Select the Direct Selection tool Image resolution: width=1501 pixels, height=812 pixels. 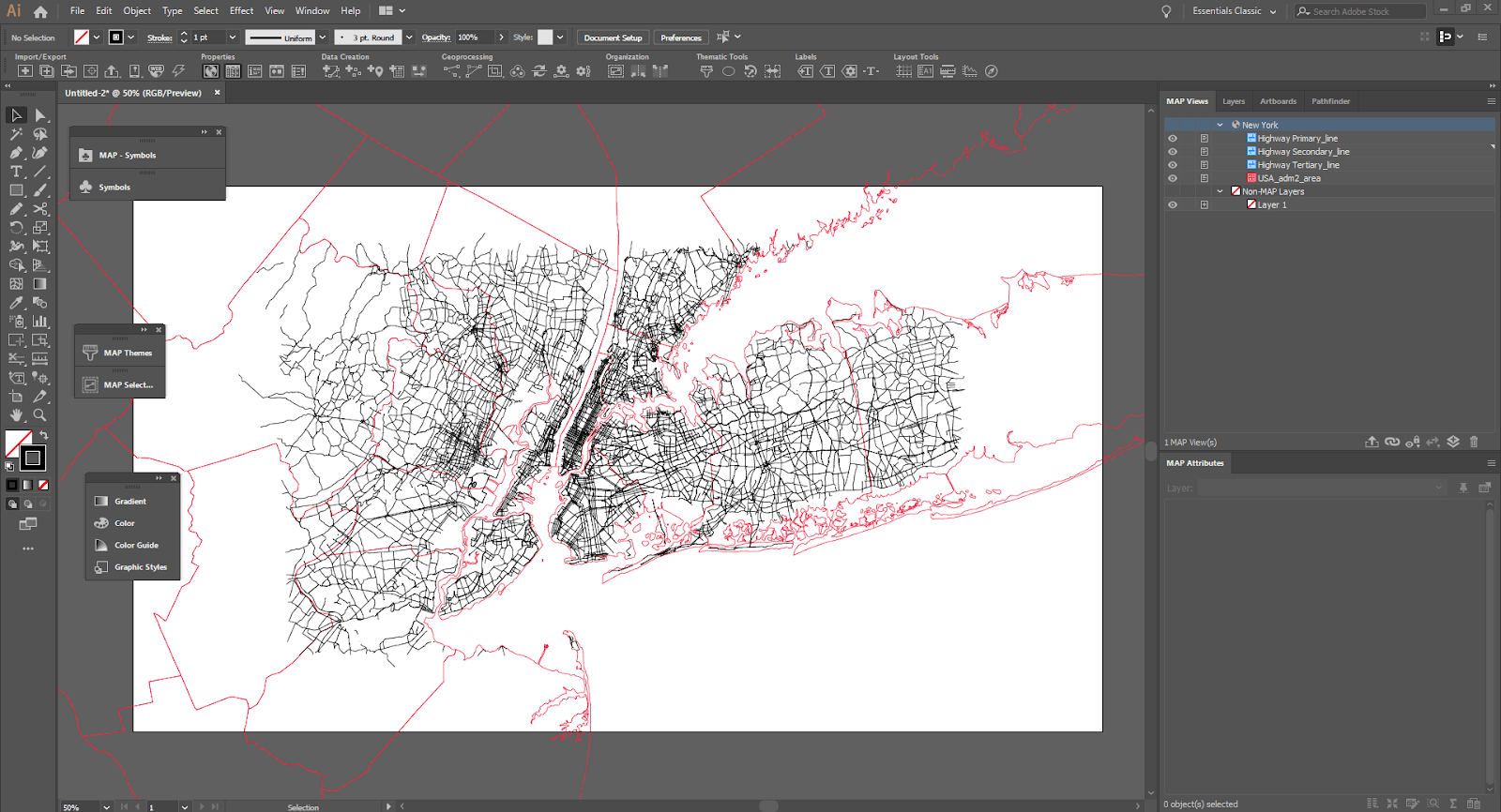click(40, 114)
